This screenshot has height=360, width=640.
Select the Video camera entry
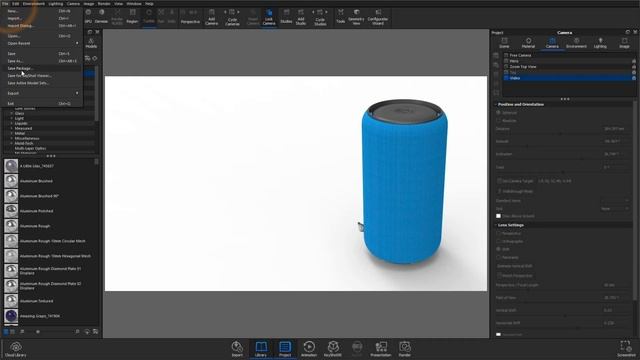tap(569, 78)
